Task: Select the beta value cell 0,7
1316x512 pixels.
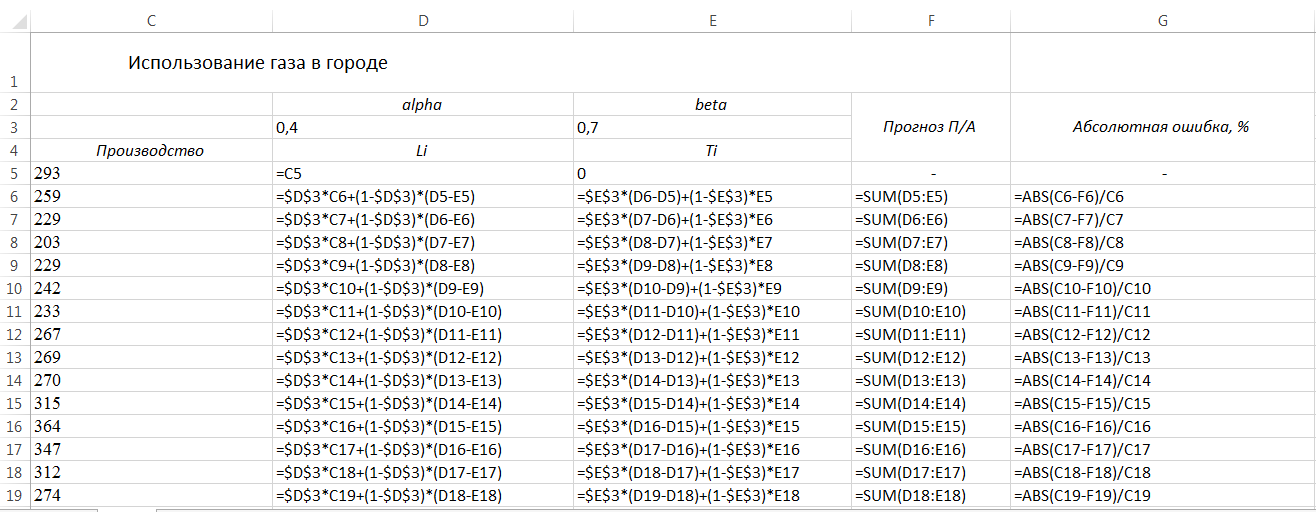Action: (x=712, y=128)
